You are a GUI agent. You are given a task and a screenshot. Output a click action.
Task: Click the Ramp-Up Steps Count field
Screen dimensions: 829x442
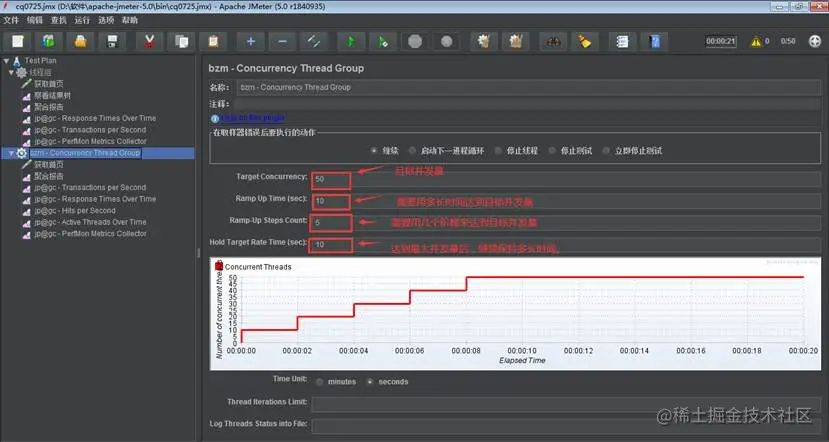point(566,223)
